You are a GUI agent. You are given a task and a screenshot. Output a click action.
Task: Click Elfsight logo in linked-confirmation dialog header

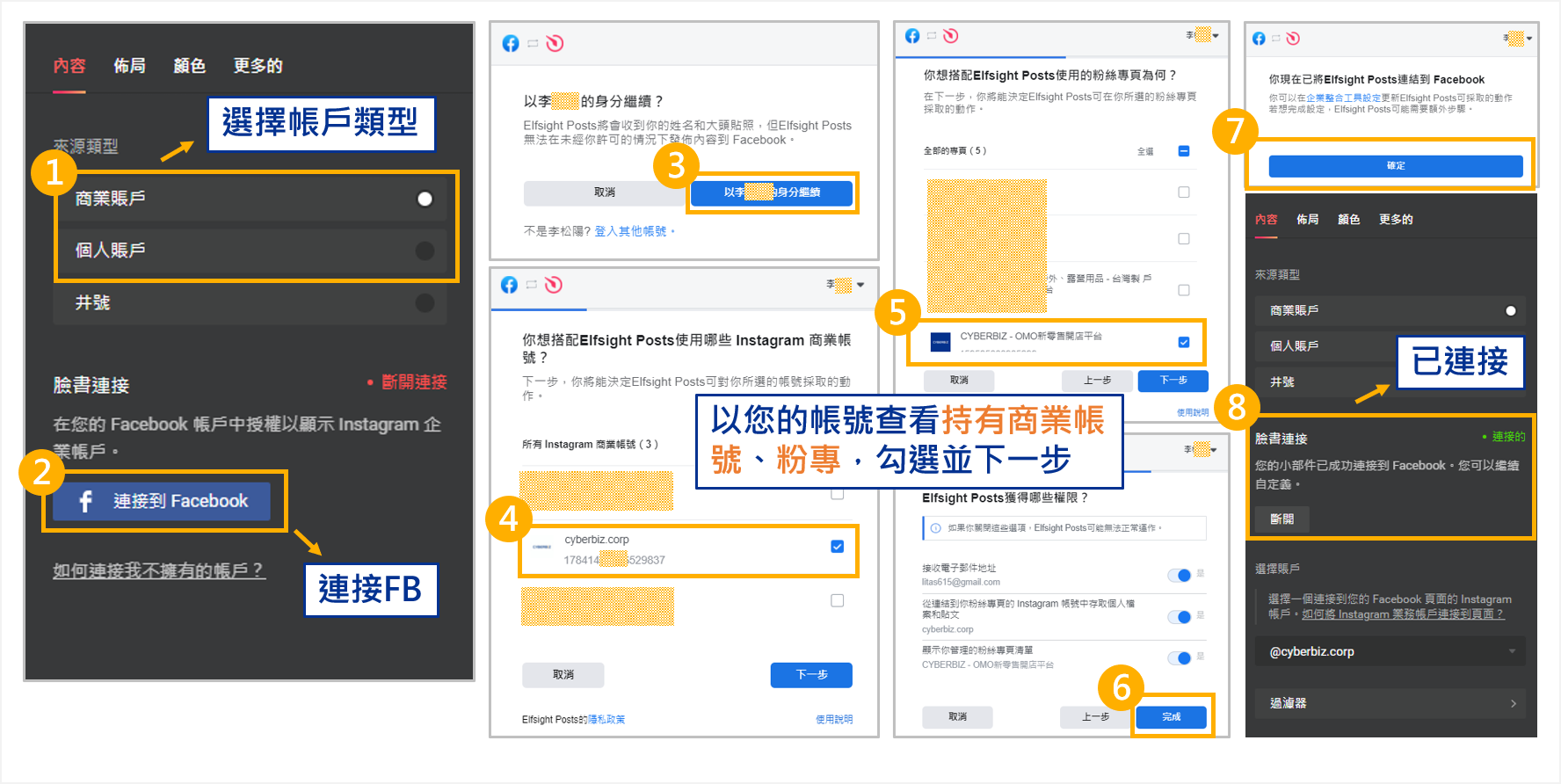(1293, 39)
